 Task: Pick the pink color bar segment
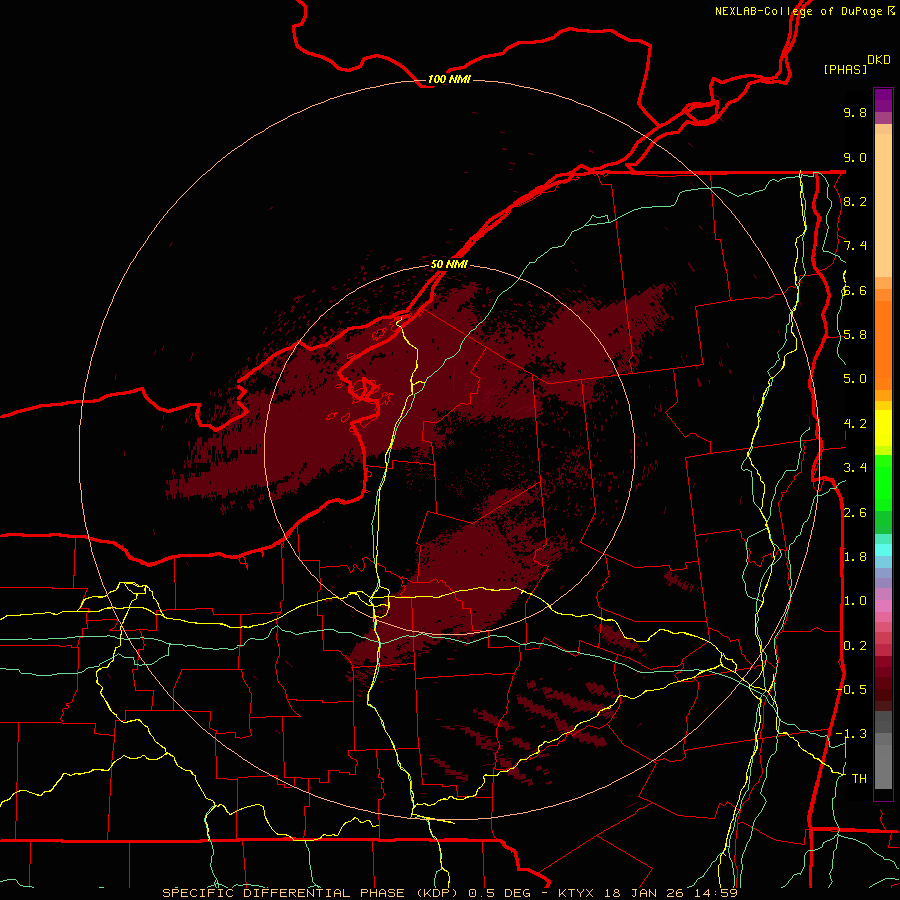tap(883, 606)
